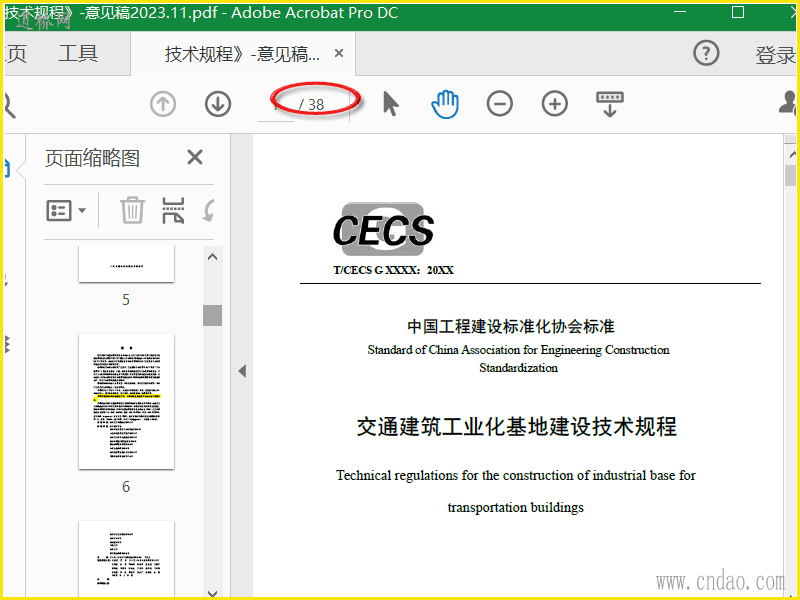Open the insert pages icon
Screen dimensions: 800x600
coord(173,210)
